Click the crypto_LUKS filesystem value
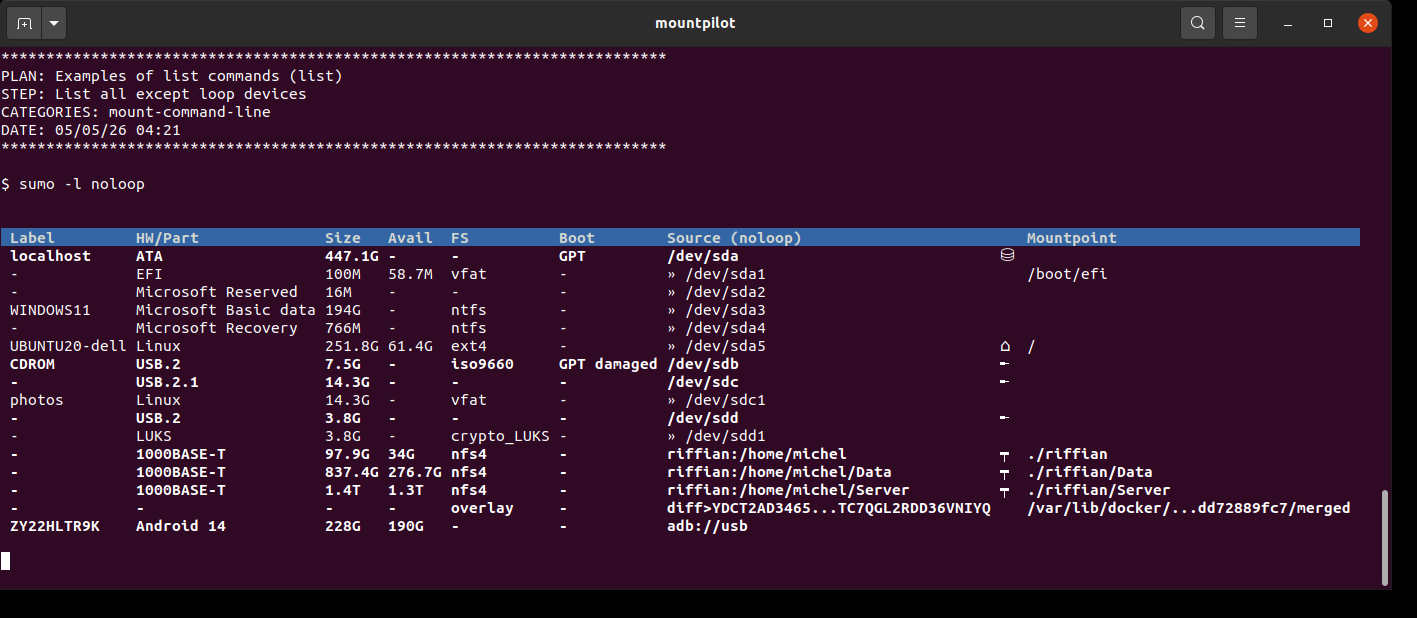The width and height of the screenshot is (1417, 618). [500, 436]
